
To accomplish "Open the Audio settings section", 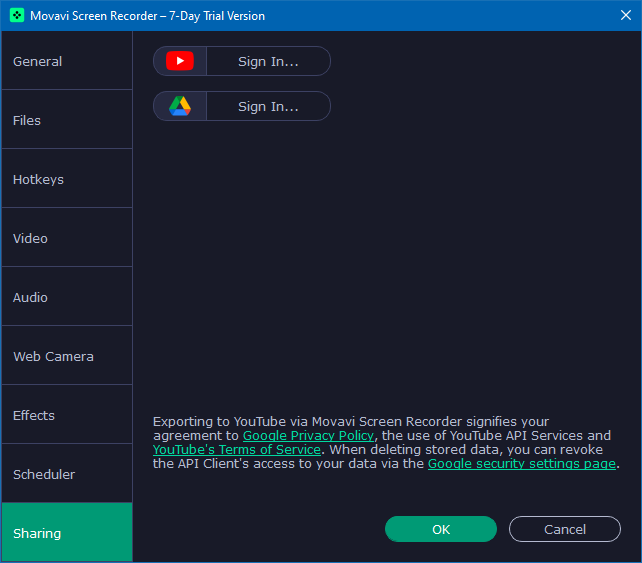I will (66, 297).
